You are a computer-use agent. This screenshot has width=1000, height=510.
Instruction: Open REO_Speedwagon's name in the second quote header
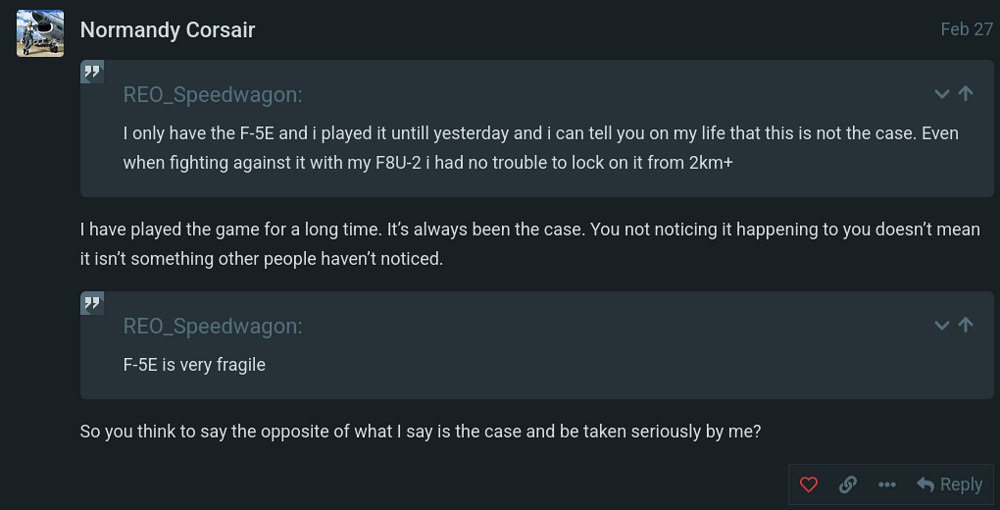click(212, 326)
